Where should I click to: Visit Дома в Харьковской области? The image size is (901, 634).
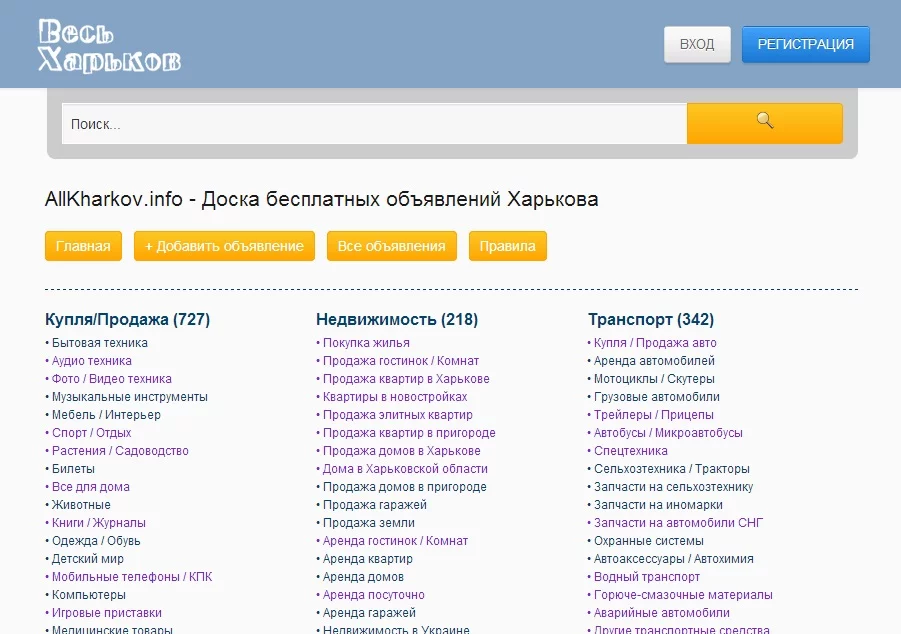pyautogui.click(x=405, y=468)
